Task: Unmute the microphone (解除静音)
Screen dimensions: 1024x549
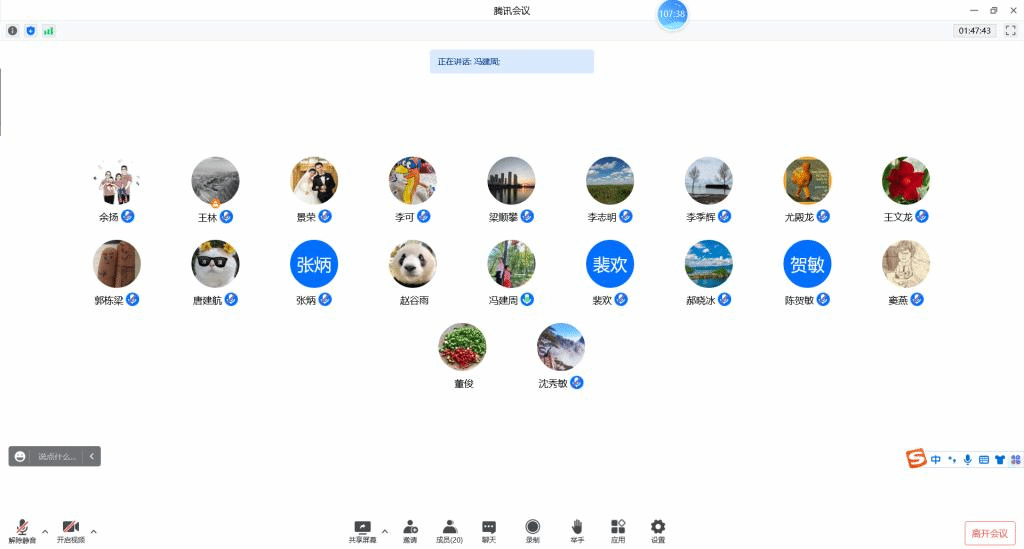Action: tap(22, 530)
